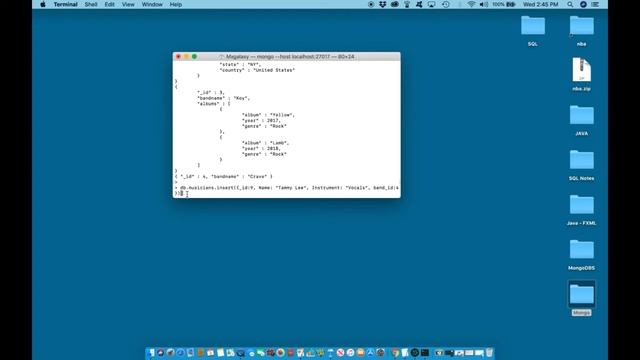Click the Wed 2:45 PM clock
The height and width of the screenshot is (360, 640).
pyautogui.click(x=540, y=4)
